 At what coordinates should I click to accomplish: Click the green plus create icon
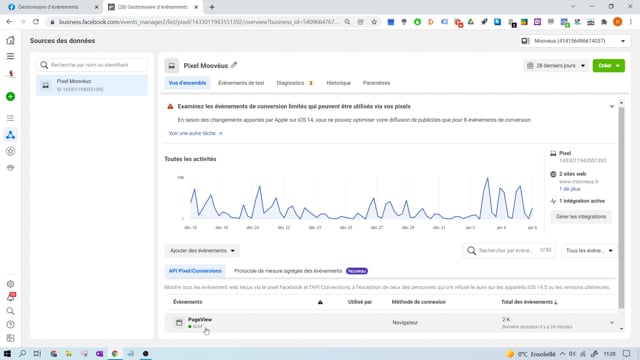(x=11, y=97)
